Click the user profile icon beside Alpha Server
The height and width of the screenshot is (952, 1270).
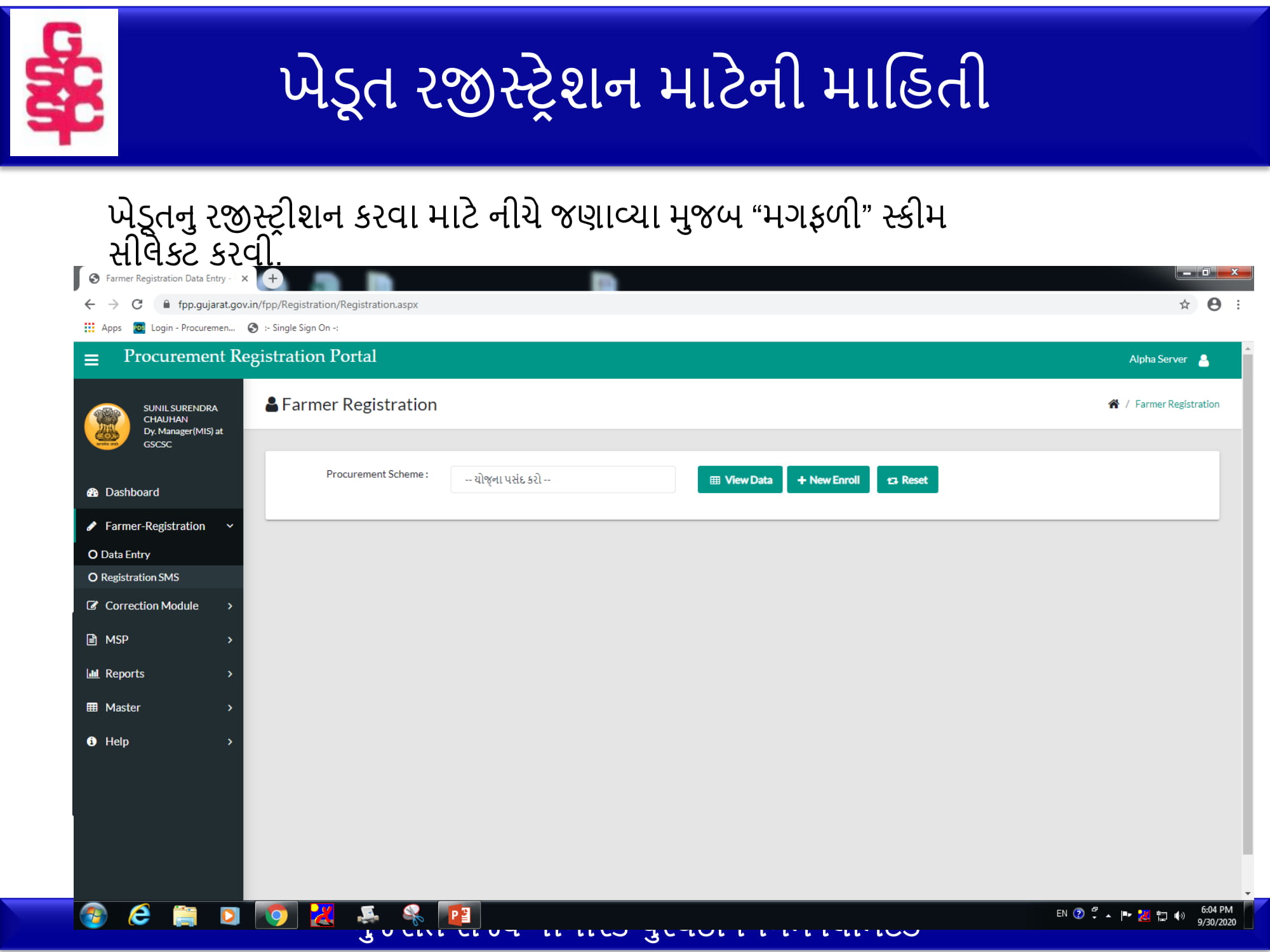[x=1204, y=359]
